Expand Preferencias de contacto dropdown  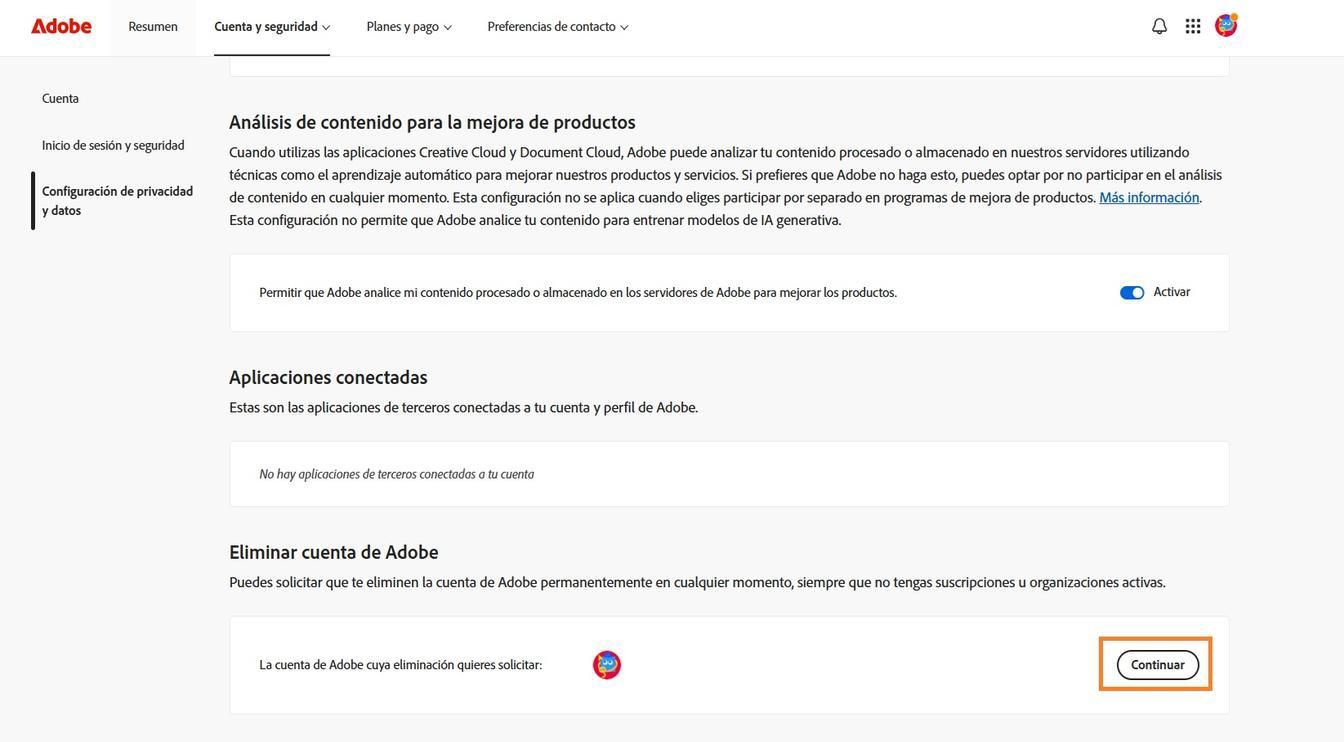click(x=558, y=27)
